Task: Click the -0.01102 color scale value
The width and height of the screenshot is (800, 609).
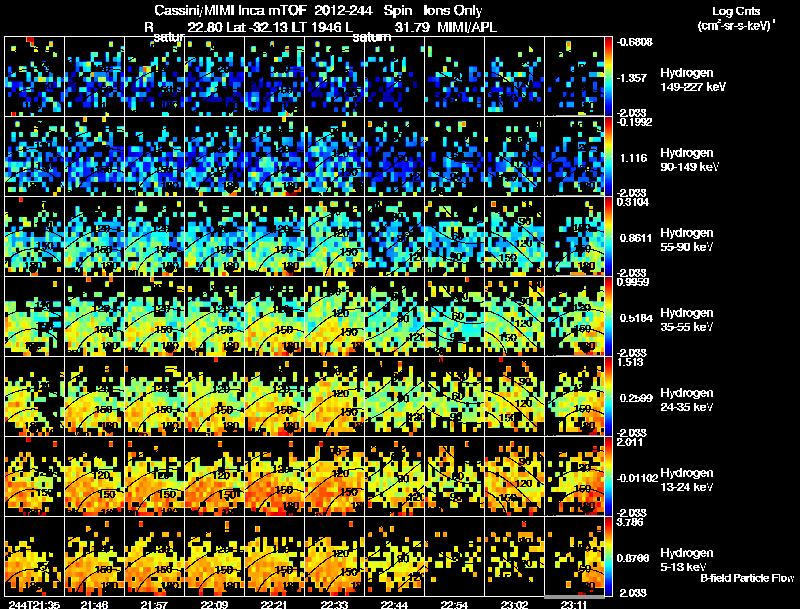Action: [637, 478]
